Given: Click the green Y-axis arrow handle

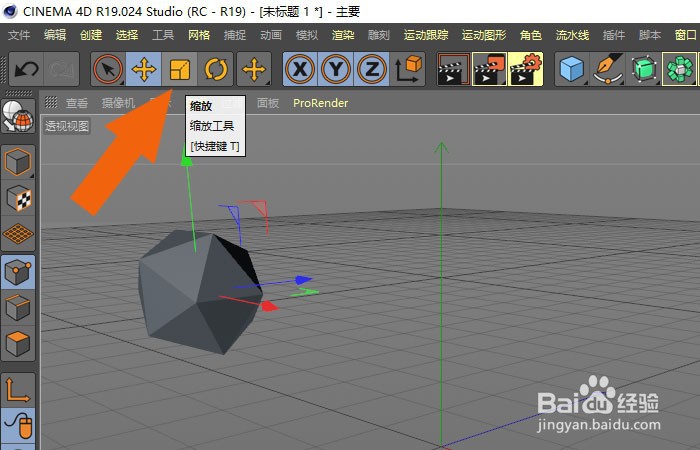Looking at the screenshot, I should coord(187,161).
